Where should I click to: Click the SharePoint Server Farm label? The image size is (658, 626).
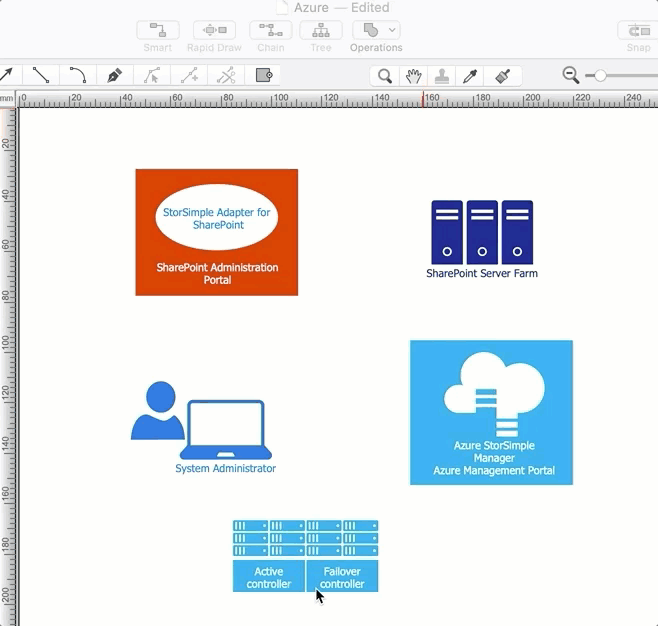(x=482, y=274)
